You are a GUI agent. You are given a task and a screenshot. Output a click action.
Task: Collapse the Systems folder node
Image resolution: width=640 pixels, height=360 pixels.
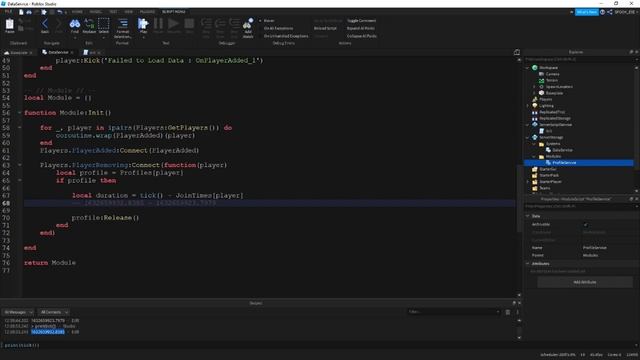(x=534, y=144)
